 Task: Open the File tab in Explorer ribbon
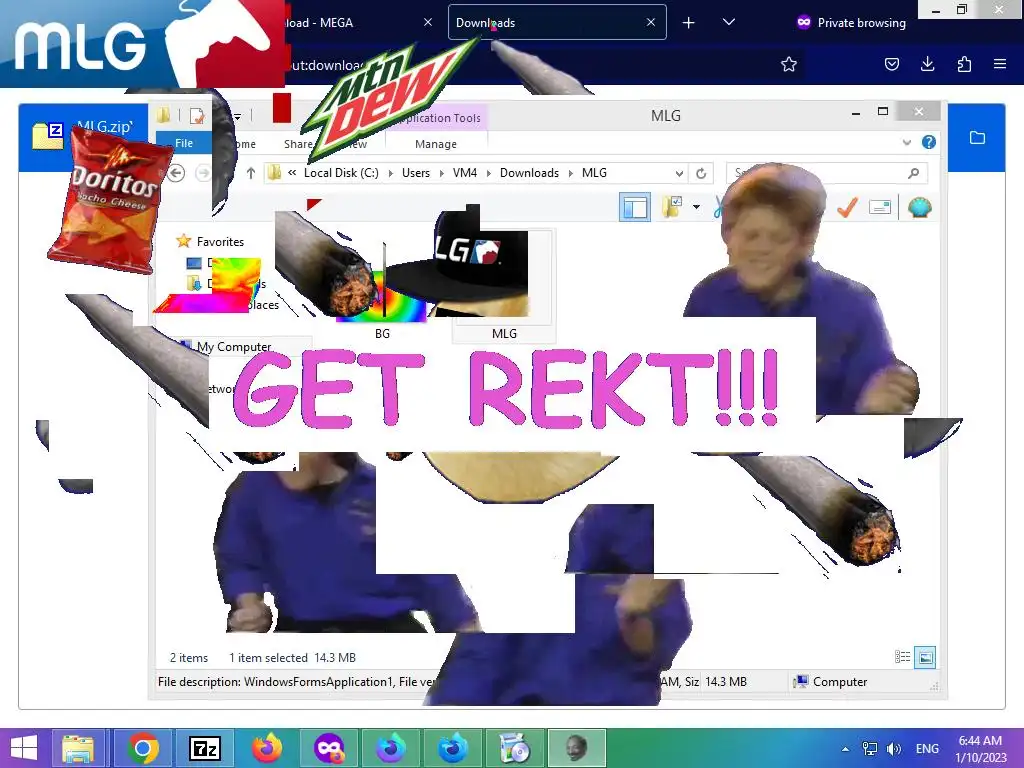184,143
